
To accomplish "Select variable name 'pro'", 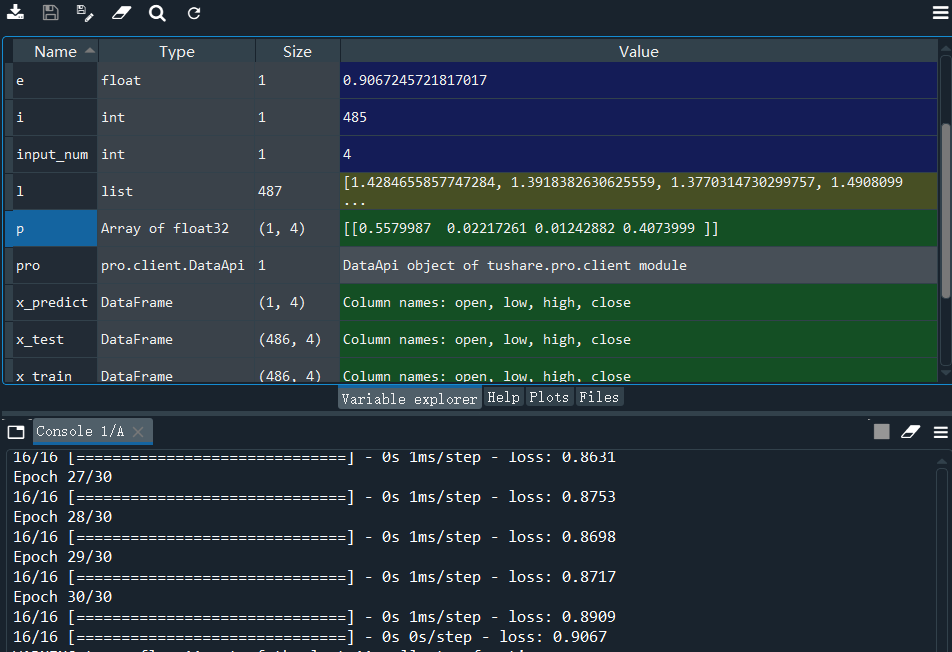I will coord(55,265).
